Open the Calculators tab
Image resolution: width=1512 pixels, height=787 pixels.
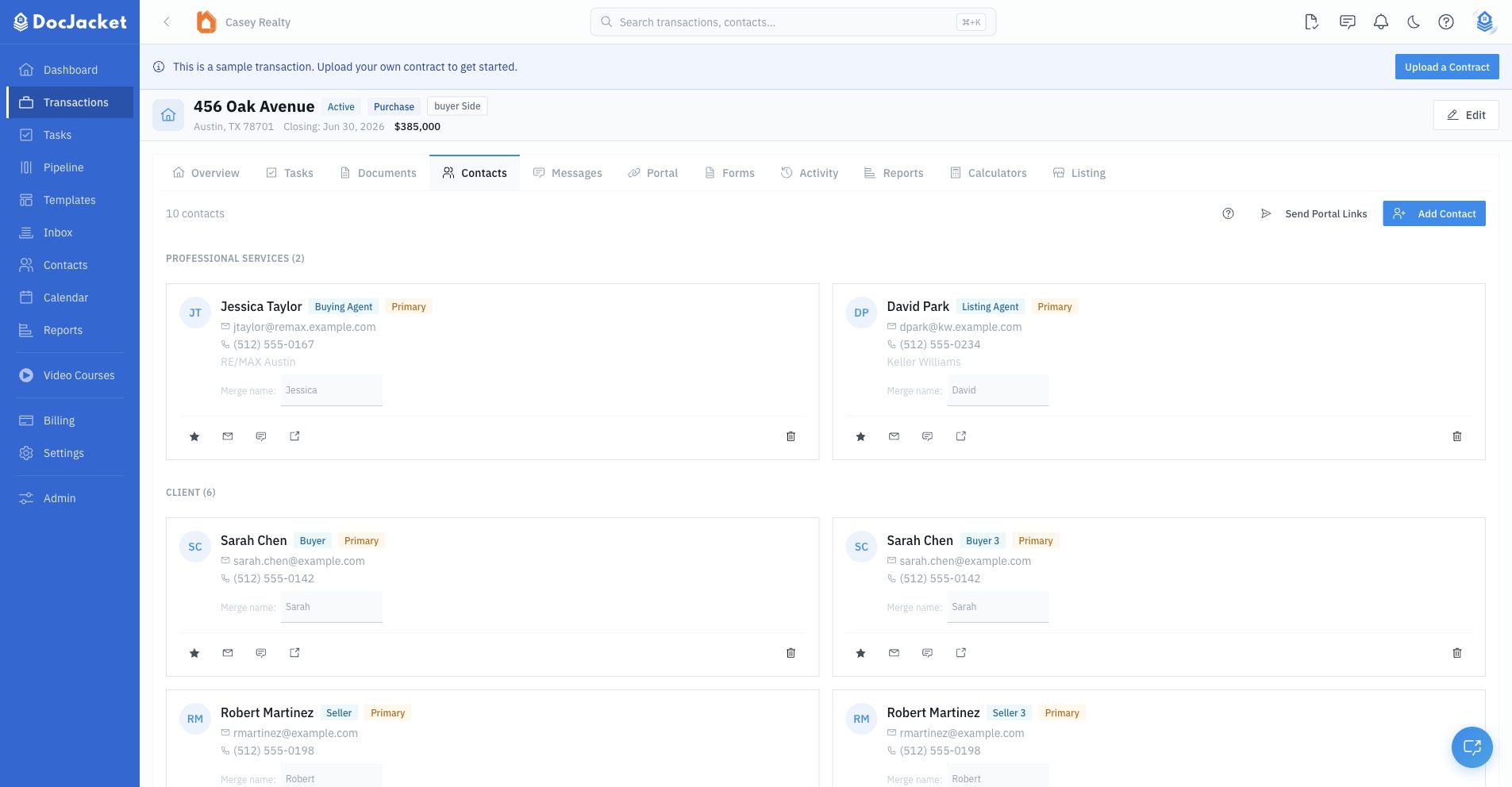988,173
